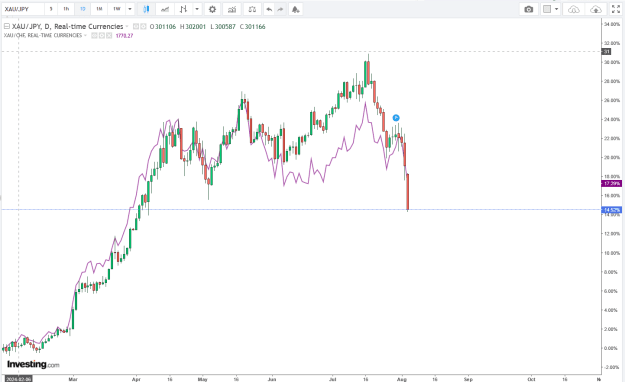Click the 0.00% price axis label
The height and width of the screenshot is (382, 625).
tap(611, 348)
